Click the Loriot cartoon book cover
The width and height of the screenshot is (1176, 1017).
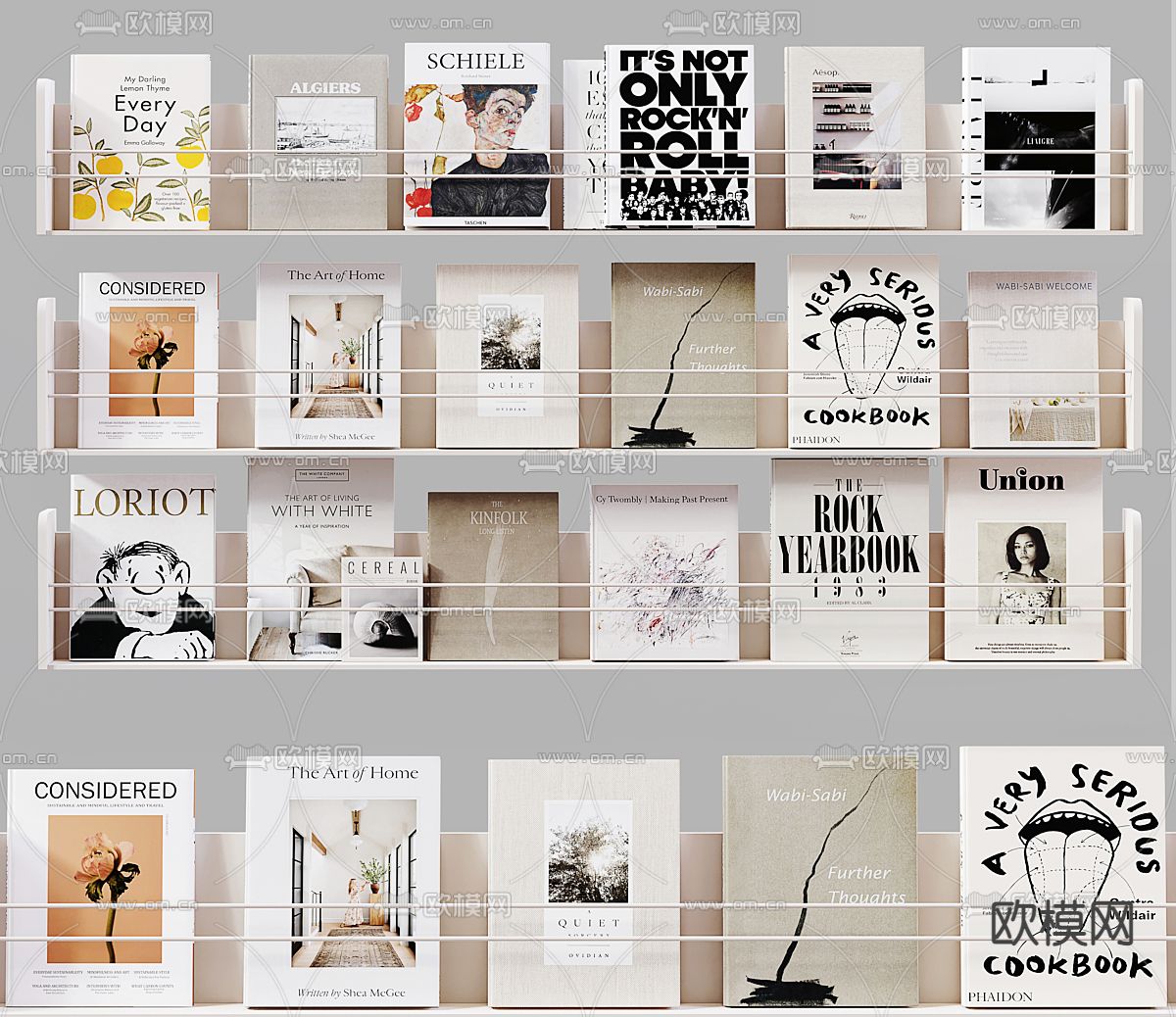[x=142, y=568]
